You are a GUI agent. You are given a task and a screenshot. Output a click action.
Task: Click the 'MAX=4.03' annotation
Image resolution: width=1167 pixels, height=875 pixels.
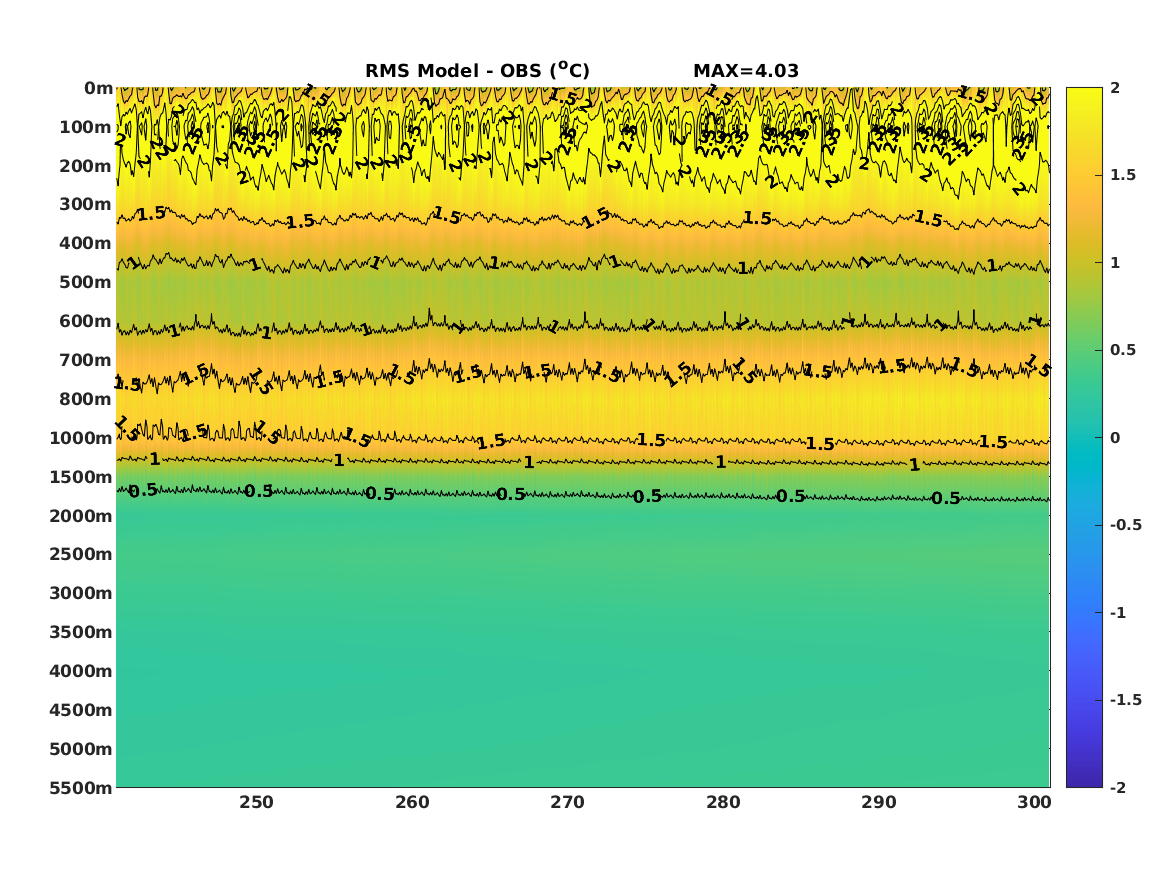point(746,71)
